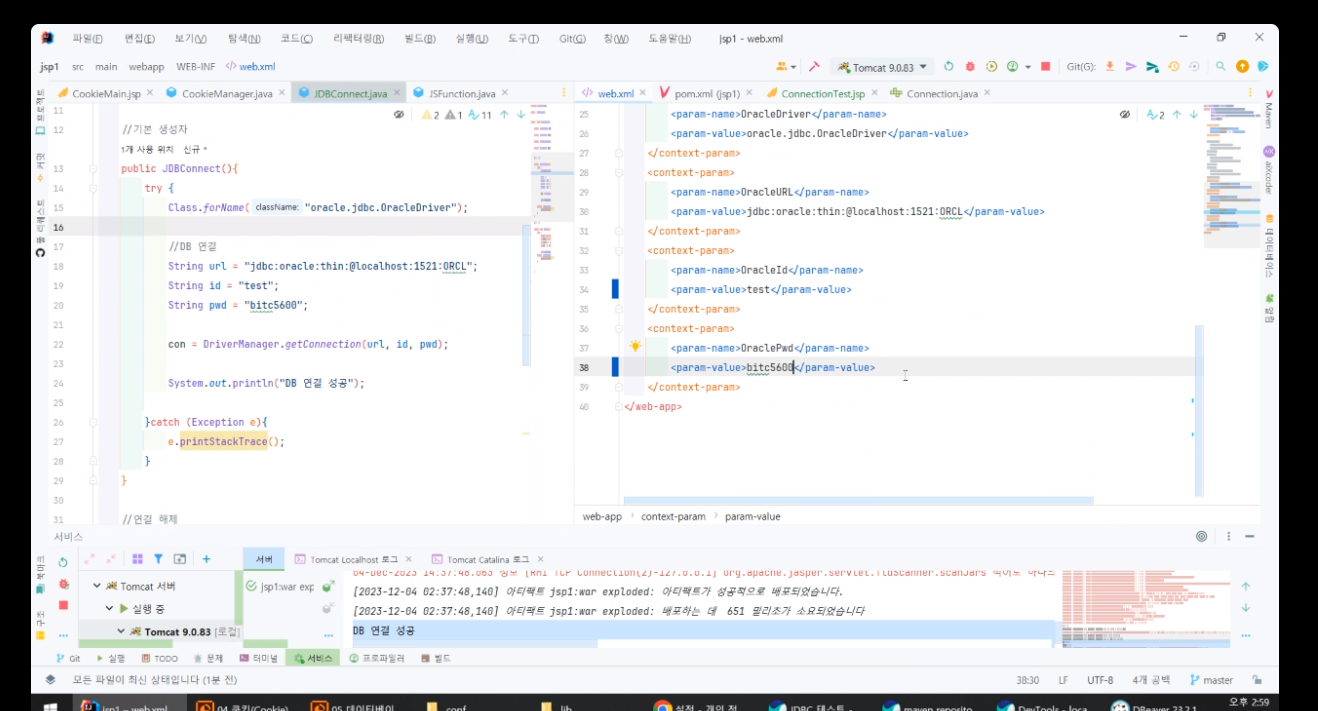Click the Build hammer icon
1318x711 pixels.
[815, 67]
